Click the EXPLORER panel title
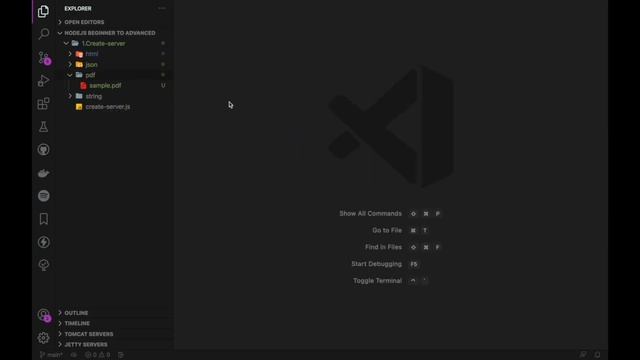The image size is (640, 360). pos(78,8)
